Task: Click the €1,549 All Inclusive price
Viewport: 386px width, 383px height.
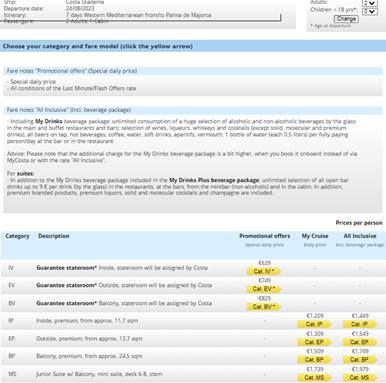Action: point(360,334)
